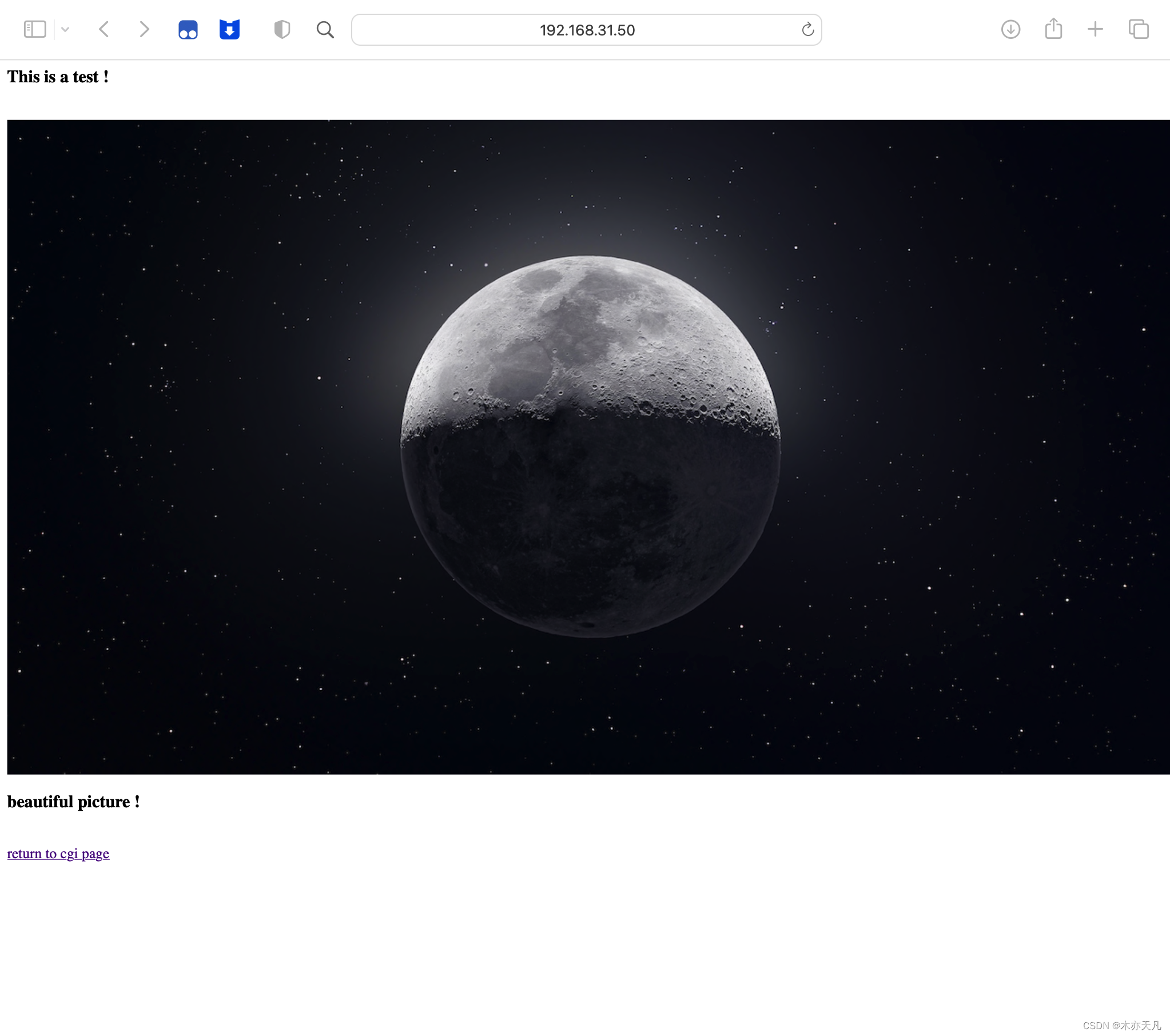Show the Privacy Report shield

tap(281, 29)
